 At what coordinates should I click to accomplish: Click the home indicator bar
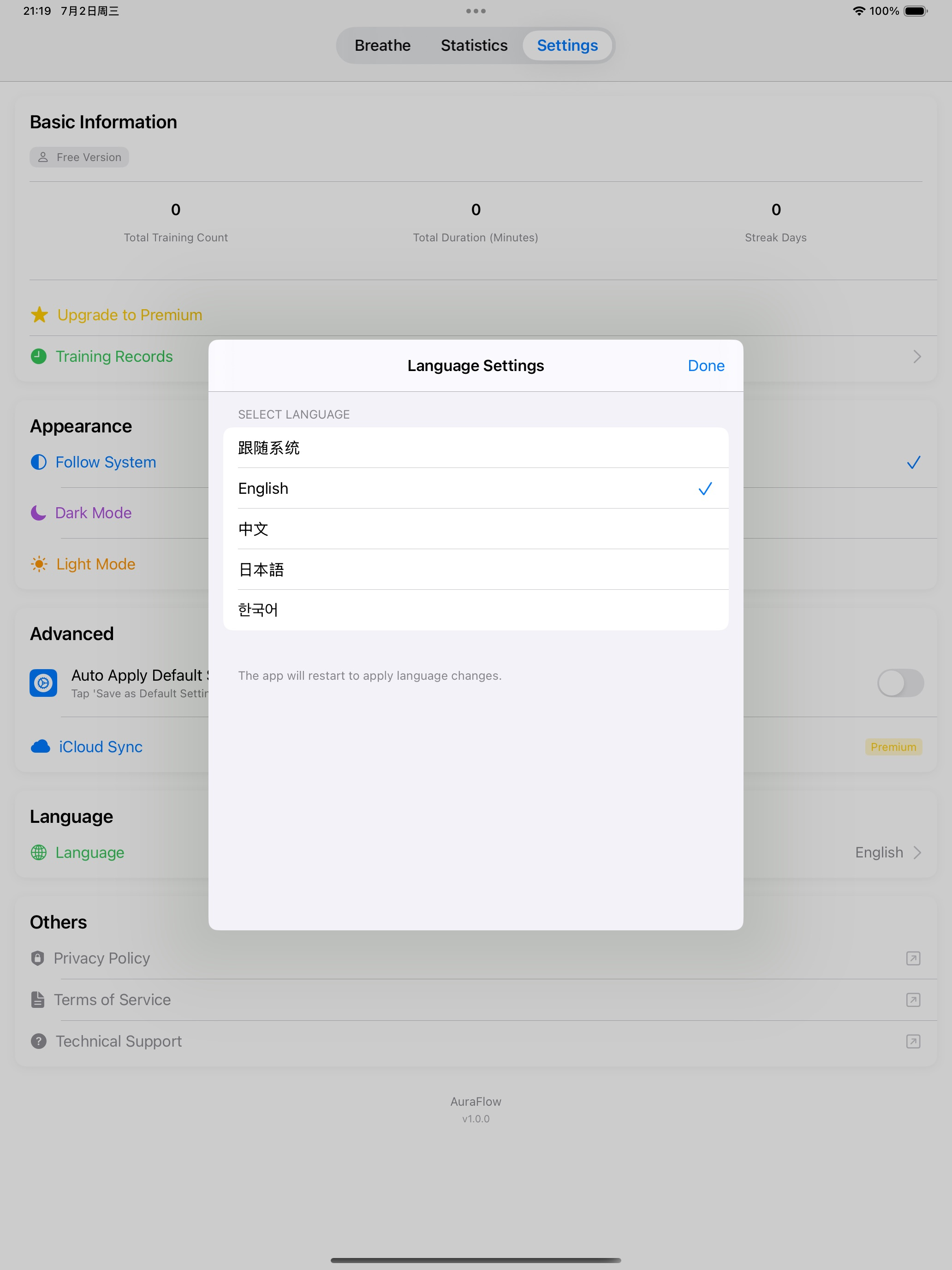(476, 1260)
